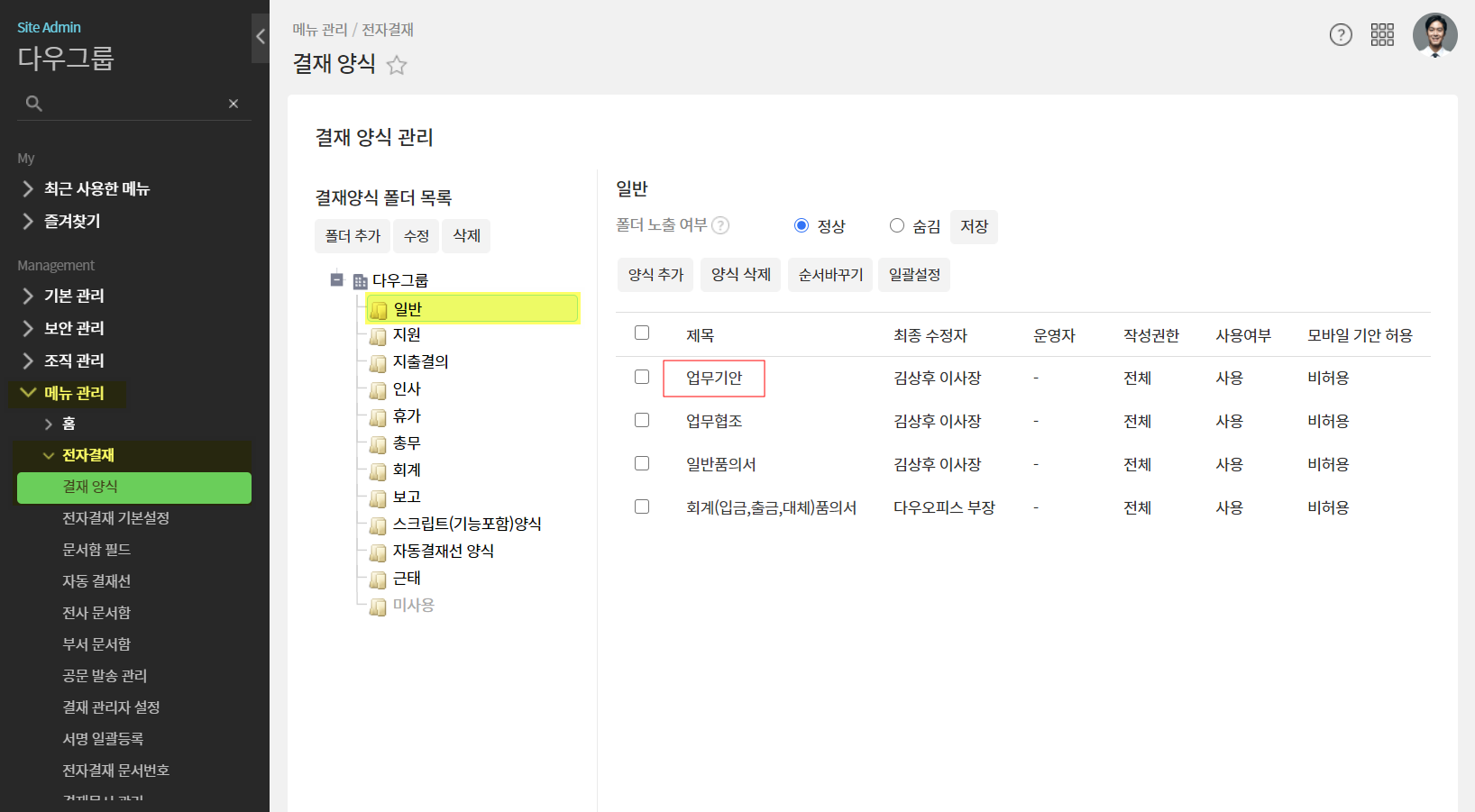Viewport: 1475px width, 812px height.
Task: Click the help question mark icon
Action: [1341, 35]
